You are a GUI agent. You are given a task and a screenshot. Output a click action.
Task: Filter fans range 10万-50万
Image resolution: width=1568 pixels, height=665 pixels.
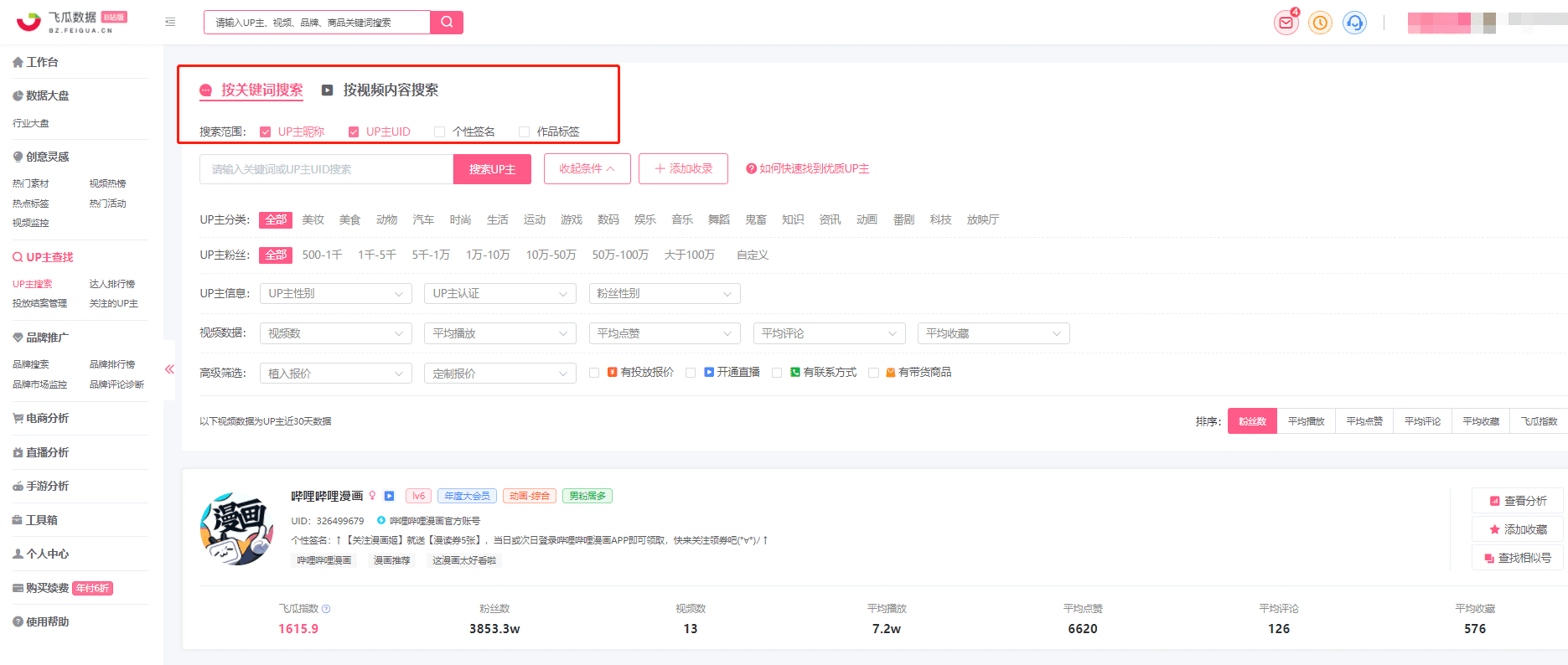pyautogui.click(x=551, y=255)
